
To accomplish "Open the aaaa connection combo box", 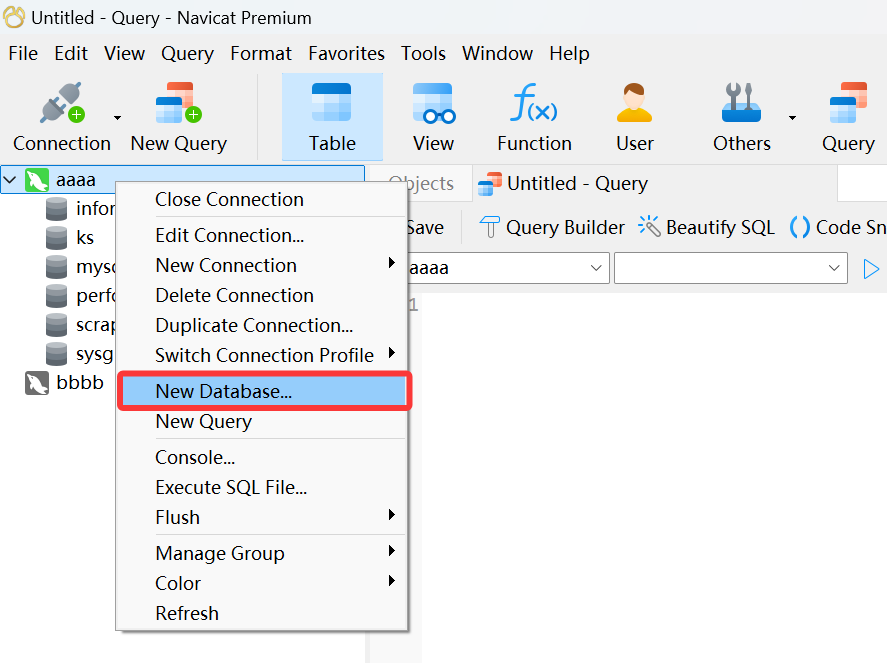I will 507,268.
